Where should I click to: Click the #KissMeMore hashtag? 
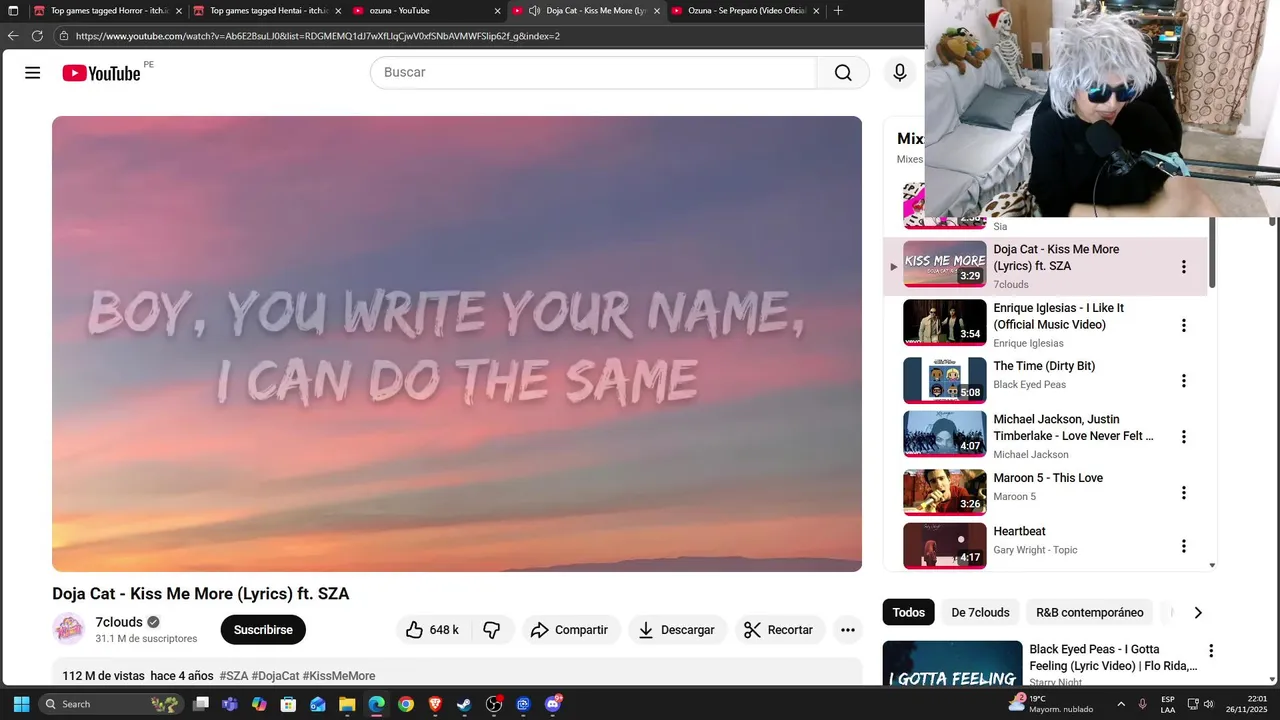tap(339, 676)
